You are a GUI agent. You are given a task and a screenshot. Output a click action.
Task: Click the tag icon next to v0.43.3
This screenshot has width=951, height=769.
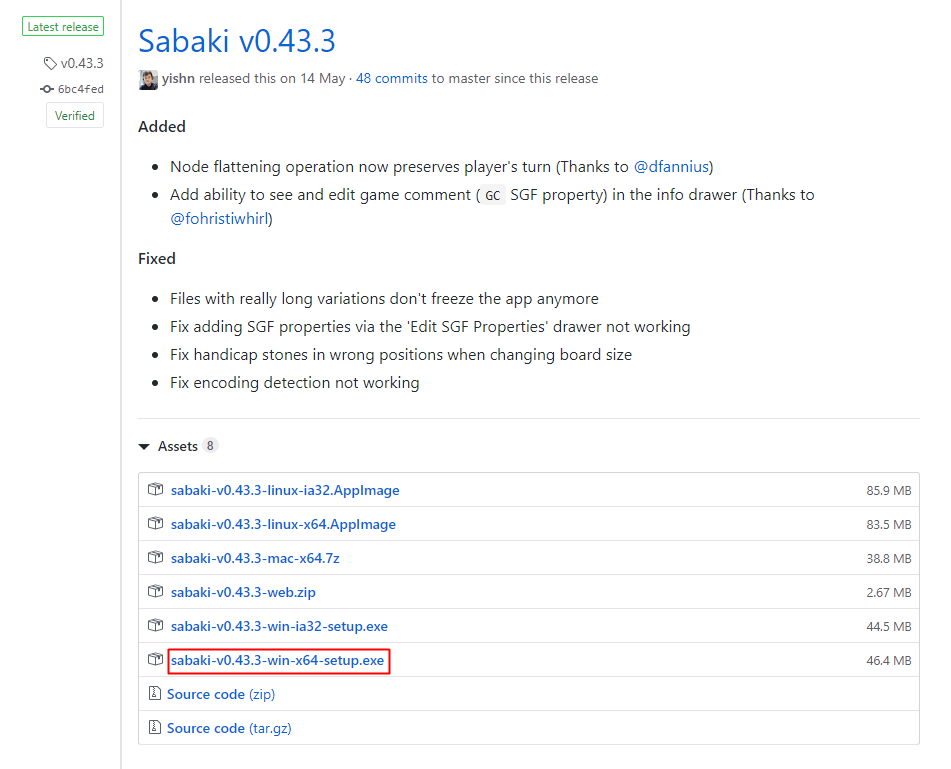(x=50, y=63)
